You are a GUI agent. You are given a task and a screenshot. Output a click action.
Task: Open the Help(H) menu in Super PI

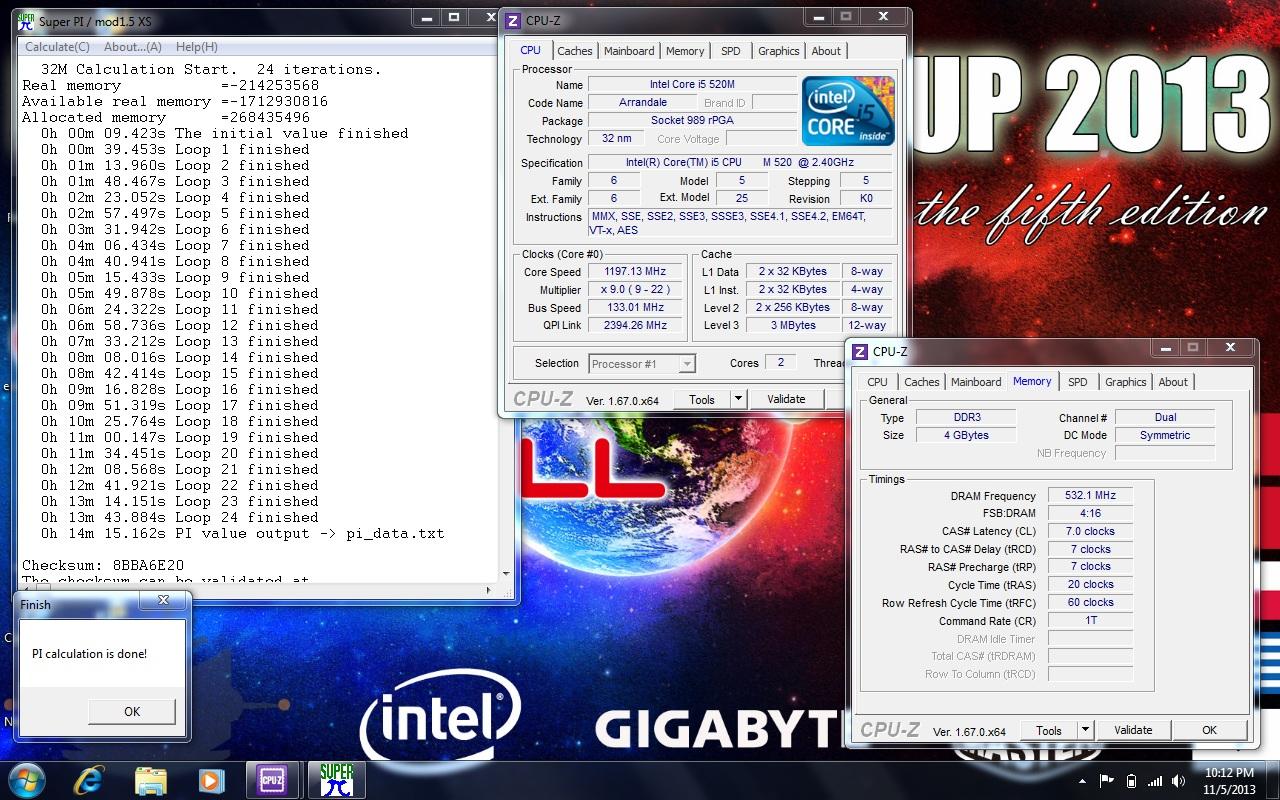pyautogui.click(x=196, y=47)
